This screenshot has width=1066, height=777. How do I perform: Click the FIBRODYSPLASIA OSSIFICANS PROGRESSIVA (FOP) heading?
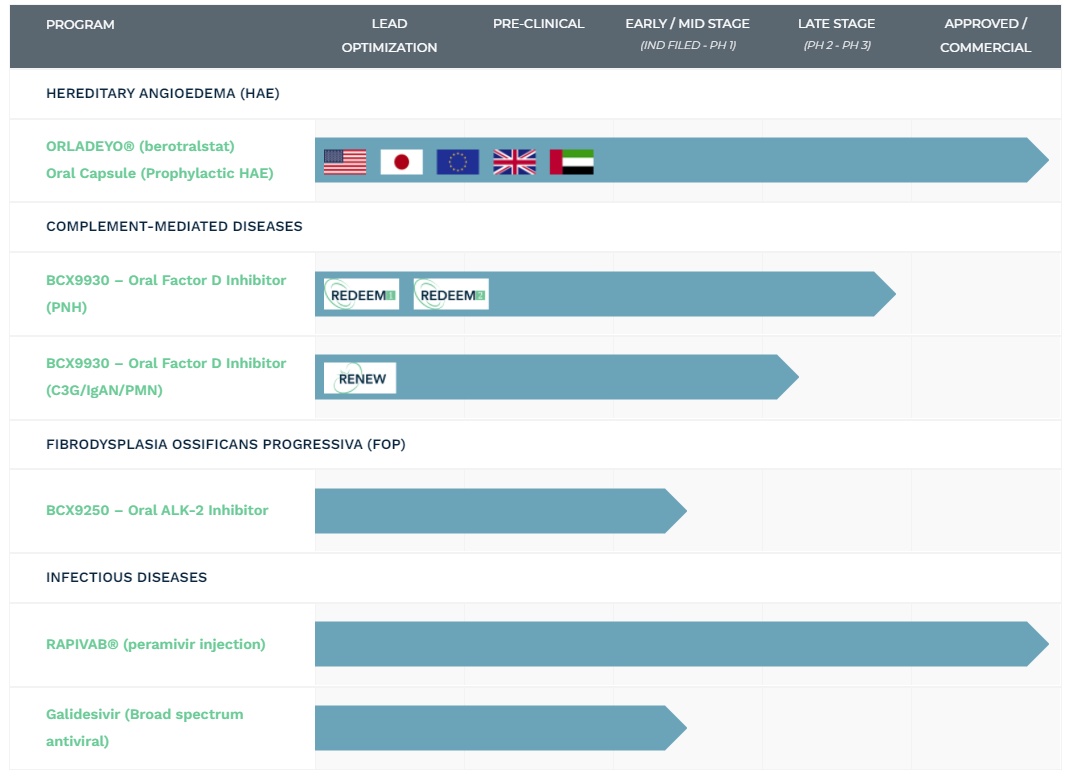[x=226, y=444]
